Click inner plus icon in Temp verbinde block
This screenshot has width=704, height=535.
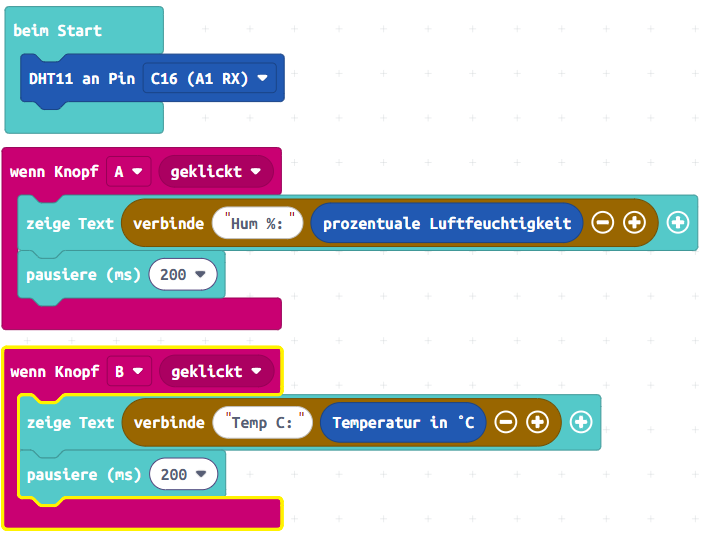tap(538, 423)
